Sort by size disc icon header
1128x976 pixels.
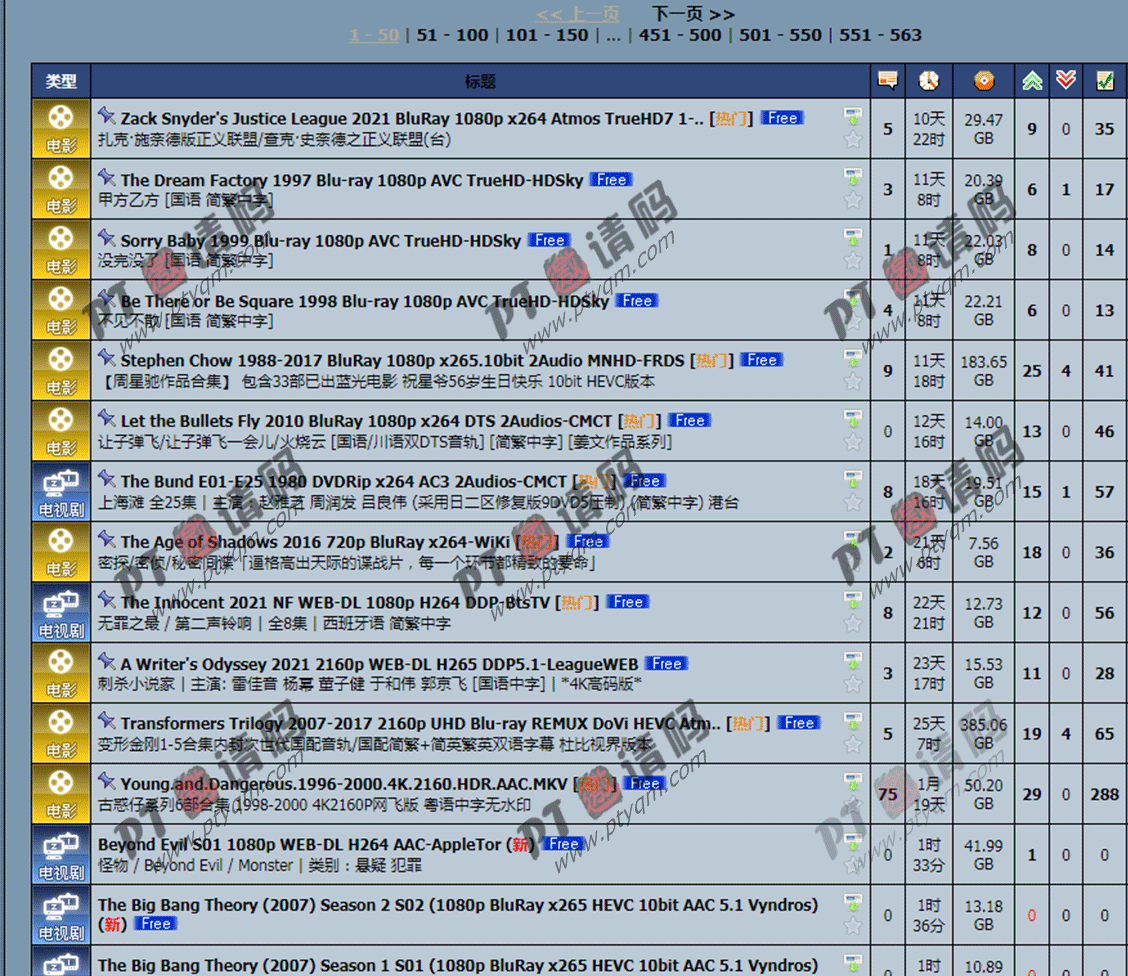pyautogui.click(x=983, y=80)
